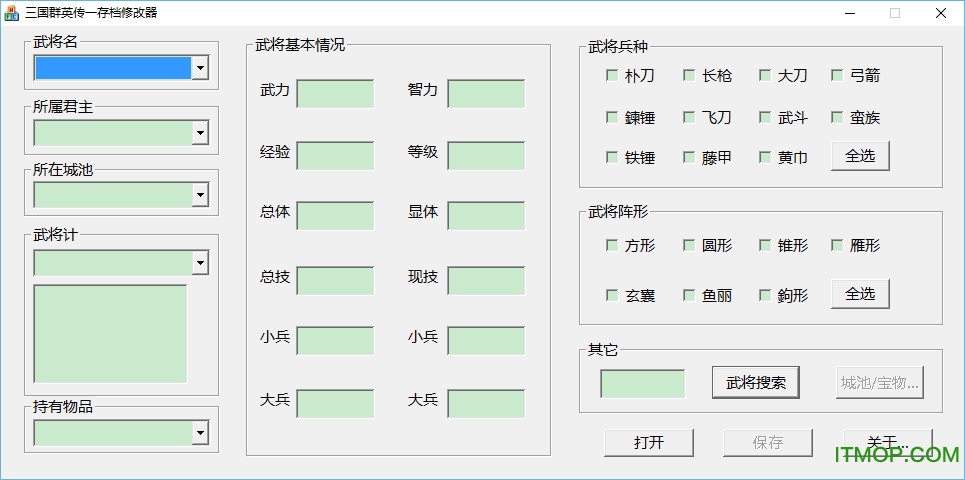The image size is (965, 480).
Task: Click the 武将搜索 button
Action: pos(756,383)
